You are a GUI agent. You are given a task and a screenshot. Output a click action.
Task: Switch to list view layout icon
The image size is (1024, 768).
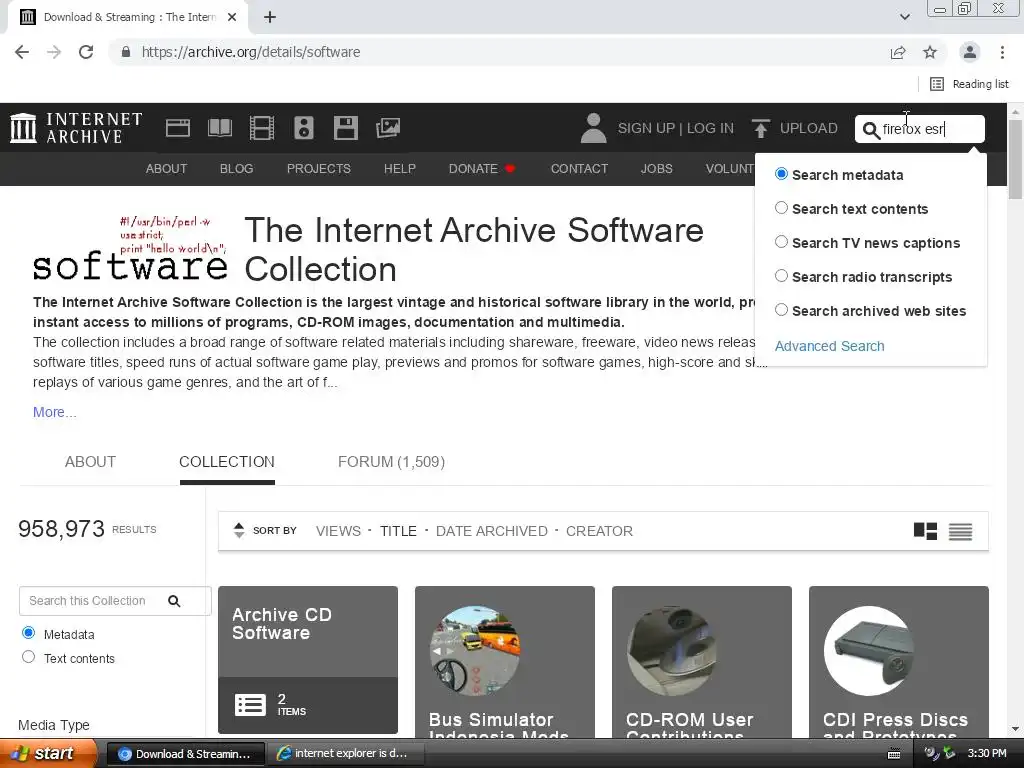click(x=961, y=532)
